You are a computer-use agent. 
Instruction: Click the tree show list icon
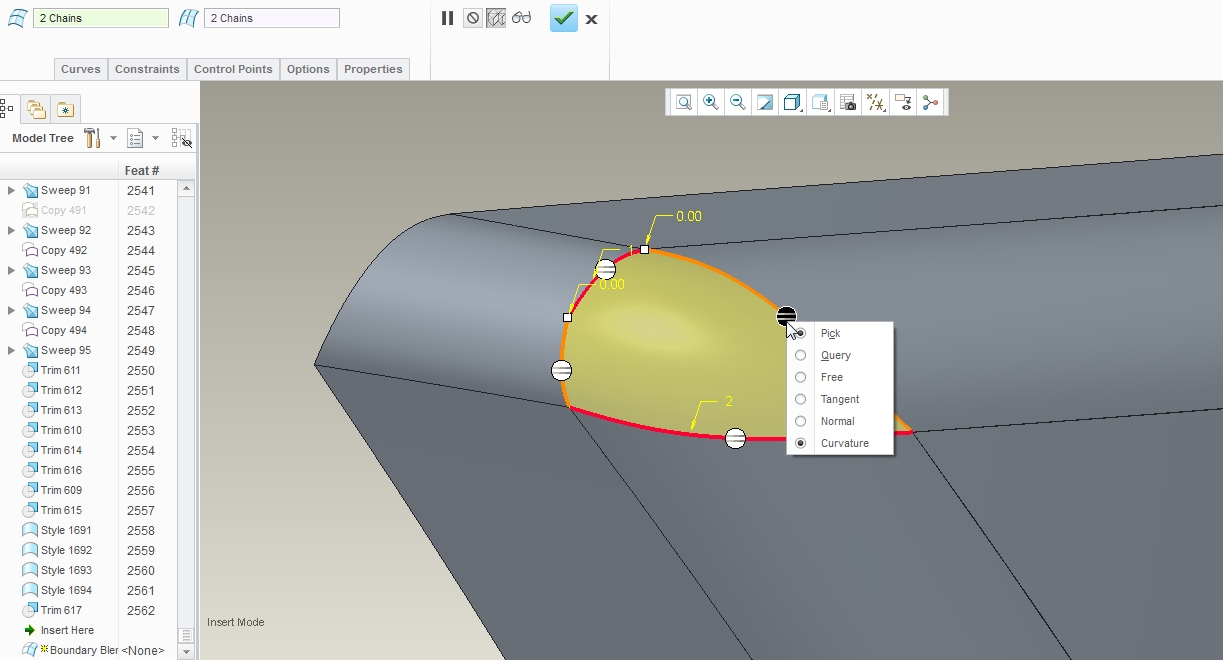[x=136, y=138]
